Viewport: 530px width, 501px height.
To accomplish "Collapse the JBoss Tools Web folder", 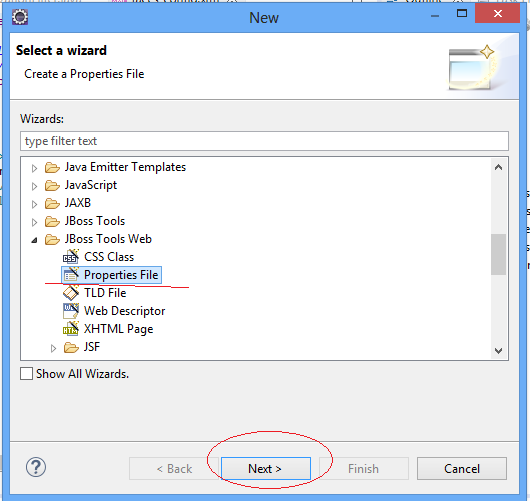I will point(34,240).
